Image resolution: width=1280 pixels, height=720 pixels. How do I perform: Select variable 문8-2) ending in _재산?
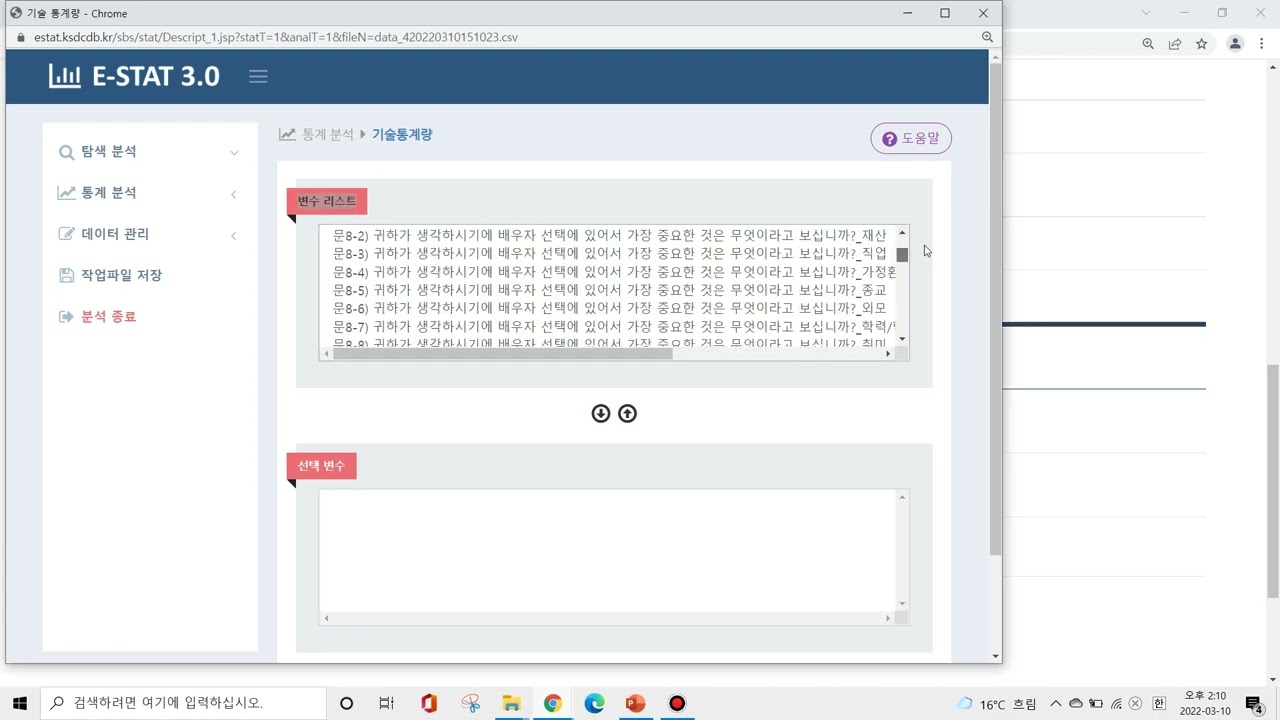[610, 235]
